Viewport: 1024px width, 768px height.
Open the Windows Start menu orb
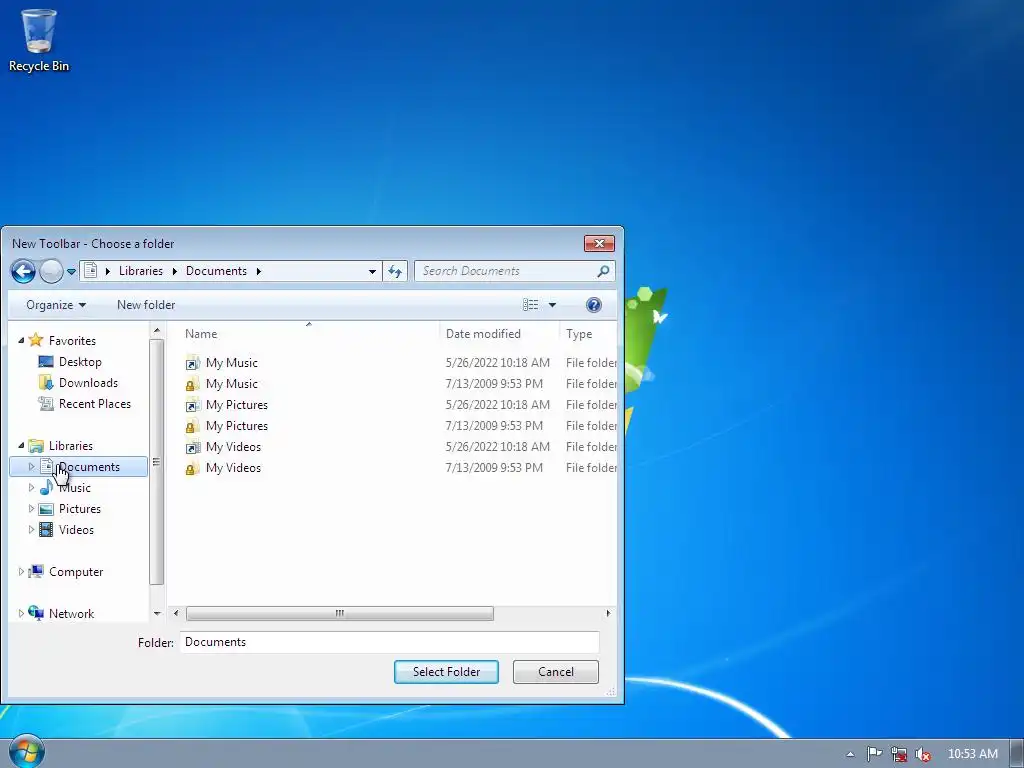point(26,751)
